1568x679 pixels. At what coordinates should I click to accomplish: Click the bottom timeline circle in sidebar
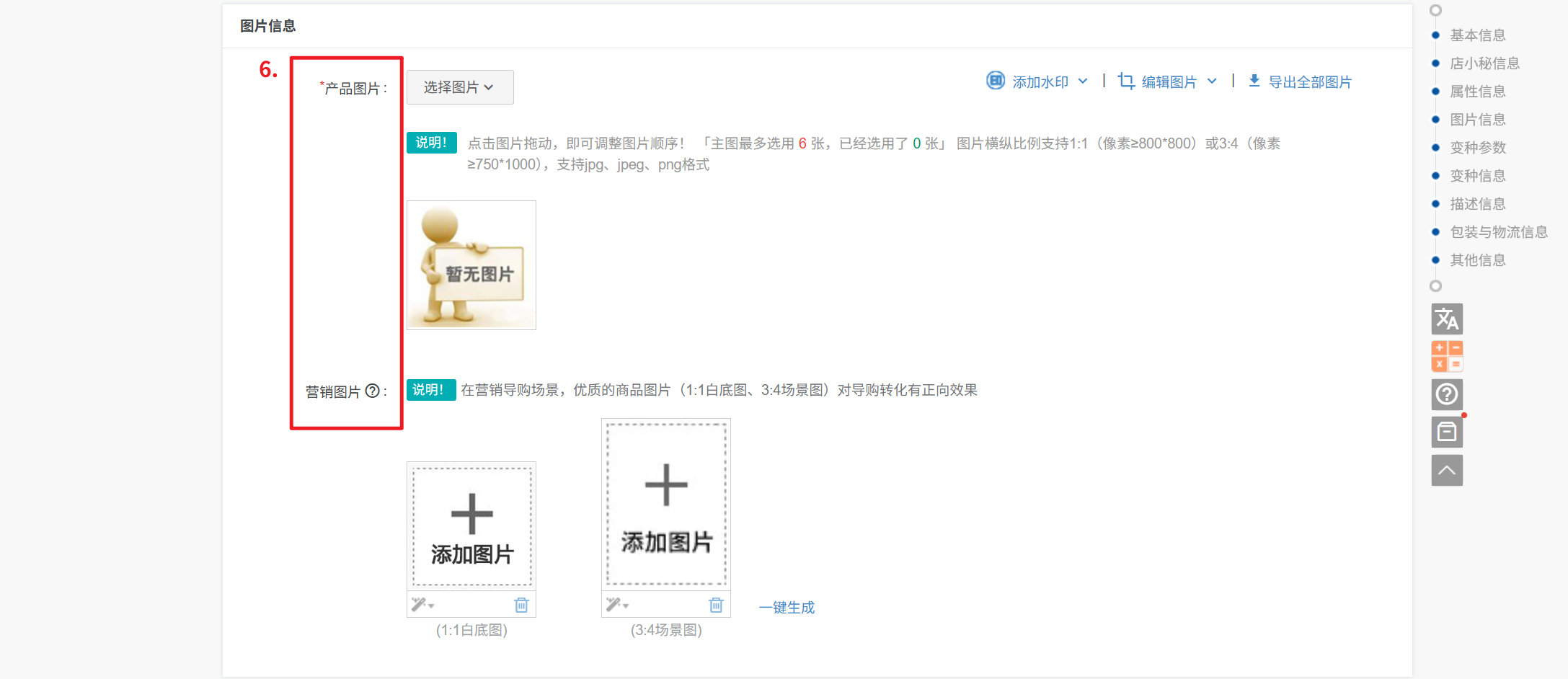pyautogui.click(x=1435, y=286)
